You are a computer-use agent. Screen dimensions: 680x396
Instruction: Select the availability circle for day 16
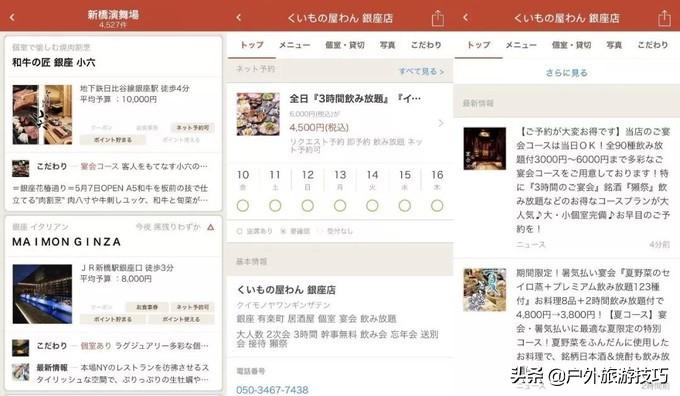click(x=437, y=206)
